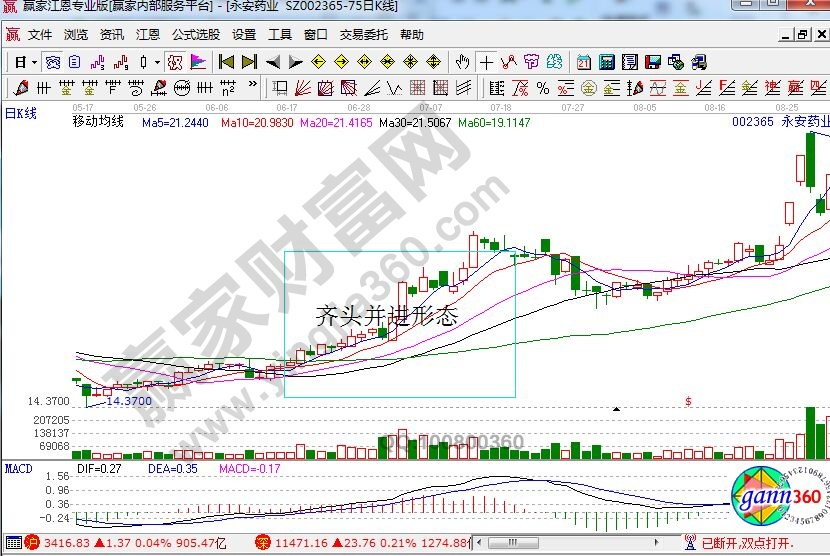Click the 已断开,双点打开 connection status
Image resolution: width=830 pixels, height=556 pixels.
click(746, 544)
